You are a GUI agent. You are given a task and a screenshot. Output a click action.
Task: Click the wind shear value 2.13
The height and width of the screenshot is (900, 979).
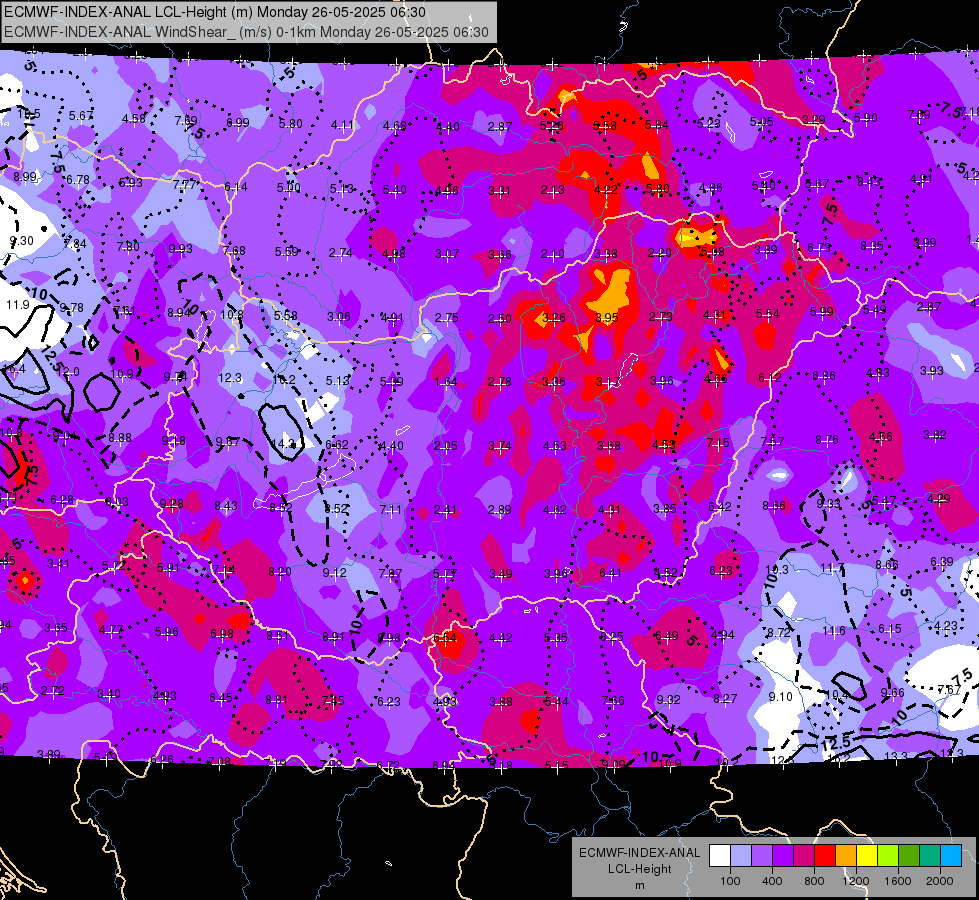(x=553, y=190)
